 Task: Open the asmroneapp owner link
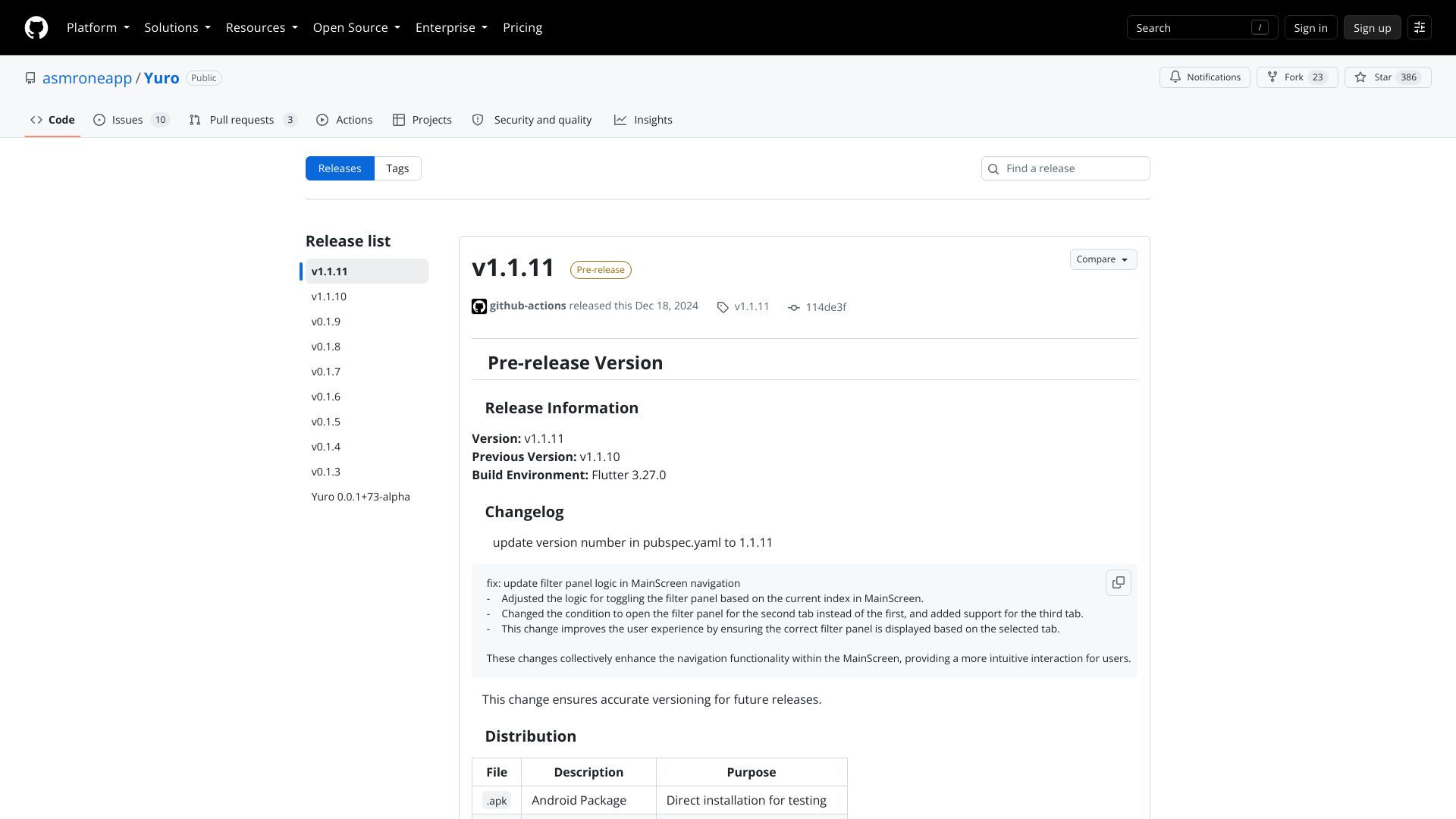pos(87,78)
